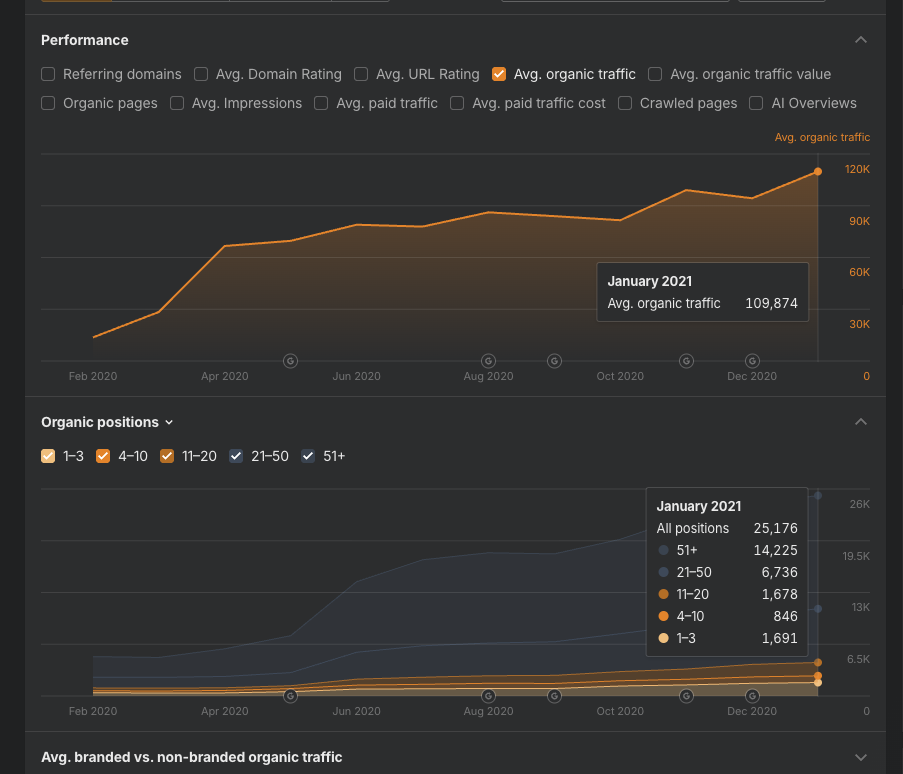
Task: Enable the Referring domains metric
Action: [47, 74]
